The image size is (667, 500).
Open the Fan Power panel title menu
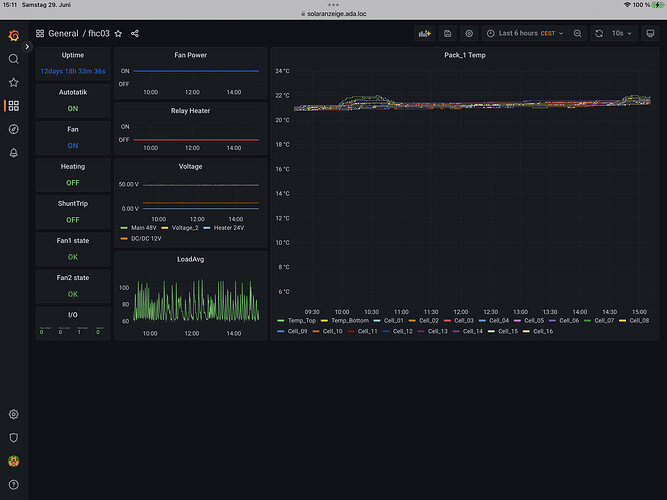[190, 55]
